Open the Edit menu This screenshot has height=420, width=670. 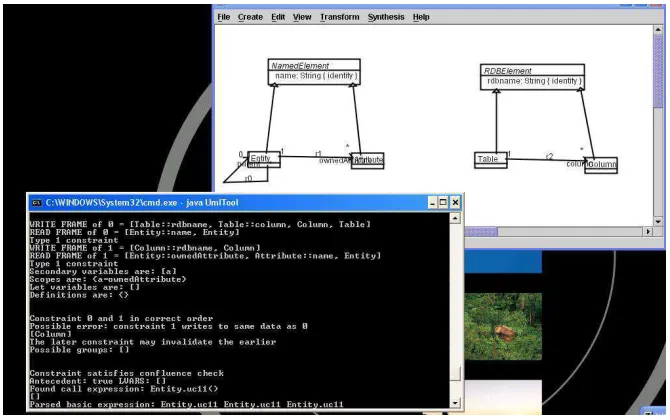click(x=278, y=17)
